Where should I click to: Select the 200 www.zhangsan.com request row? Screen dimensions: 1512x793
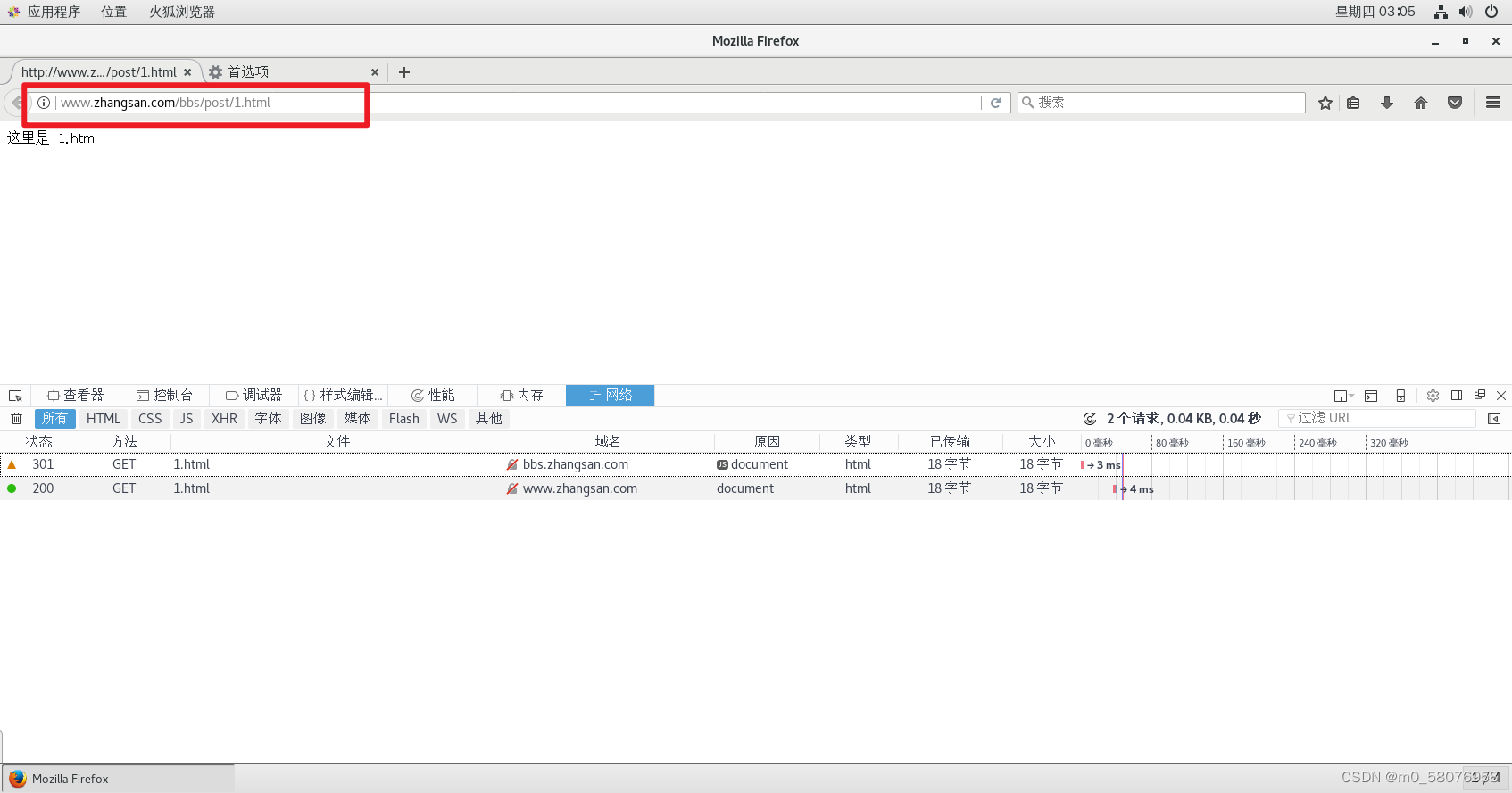point(755,488)
